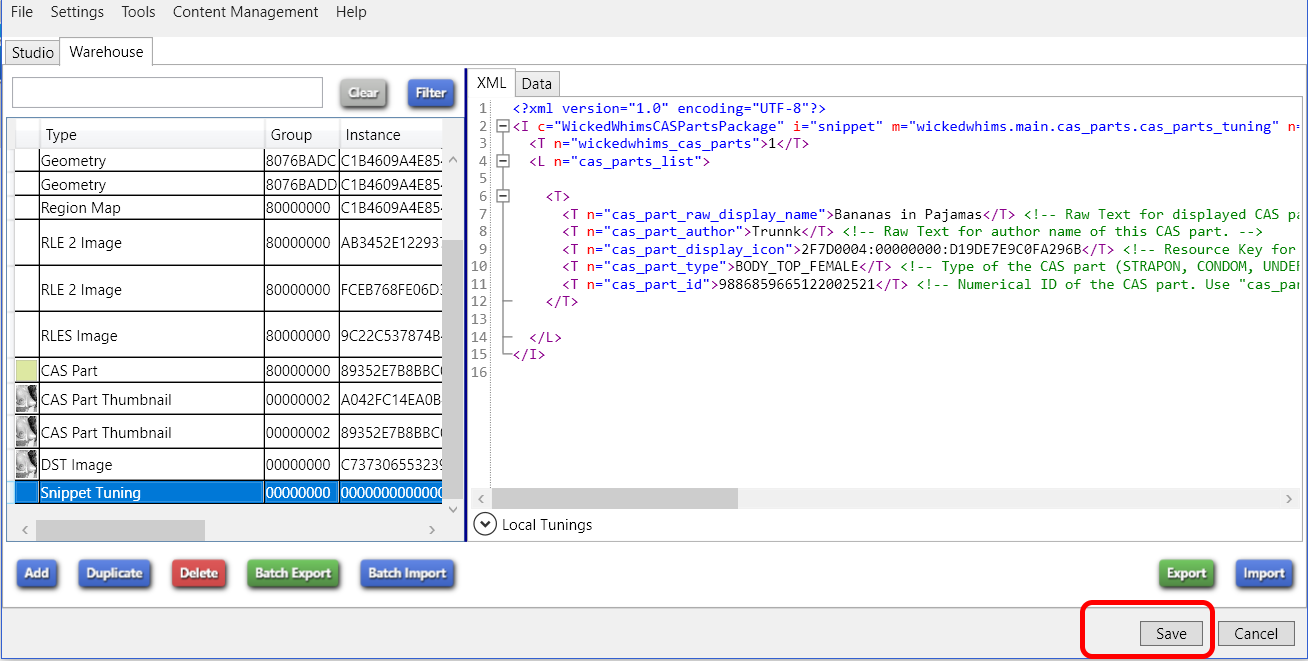This screenshot has width=1308, height=661.
Task: Select the RLE 2 Image row with instance AB3452E
Action: pos(228,242)
